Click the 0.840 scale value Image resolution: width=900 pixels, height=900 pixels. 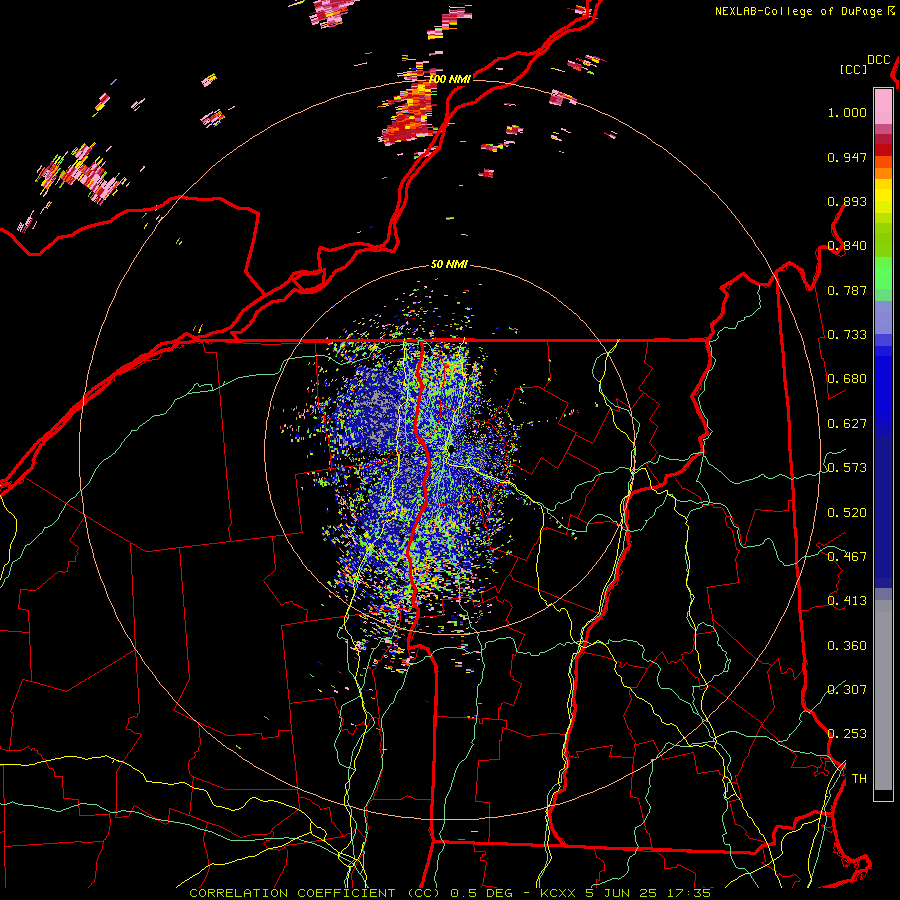click(x=847, y=246)
